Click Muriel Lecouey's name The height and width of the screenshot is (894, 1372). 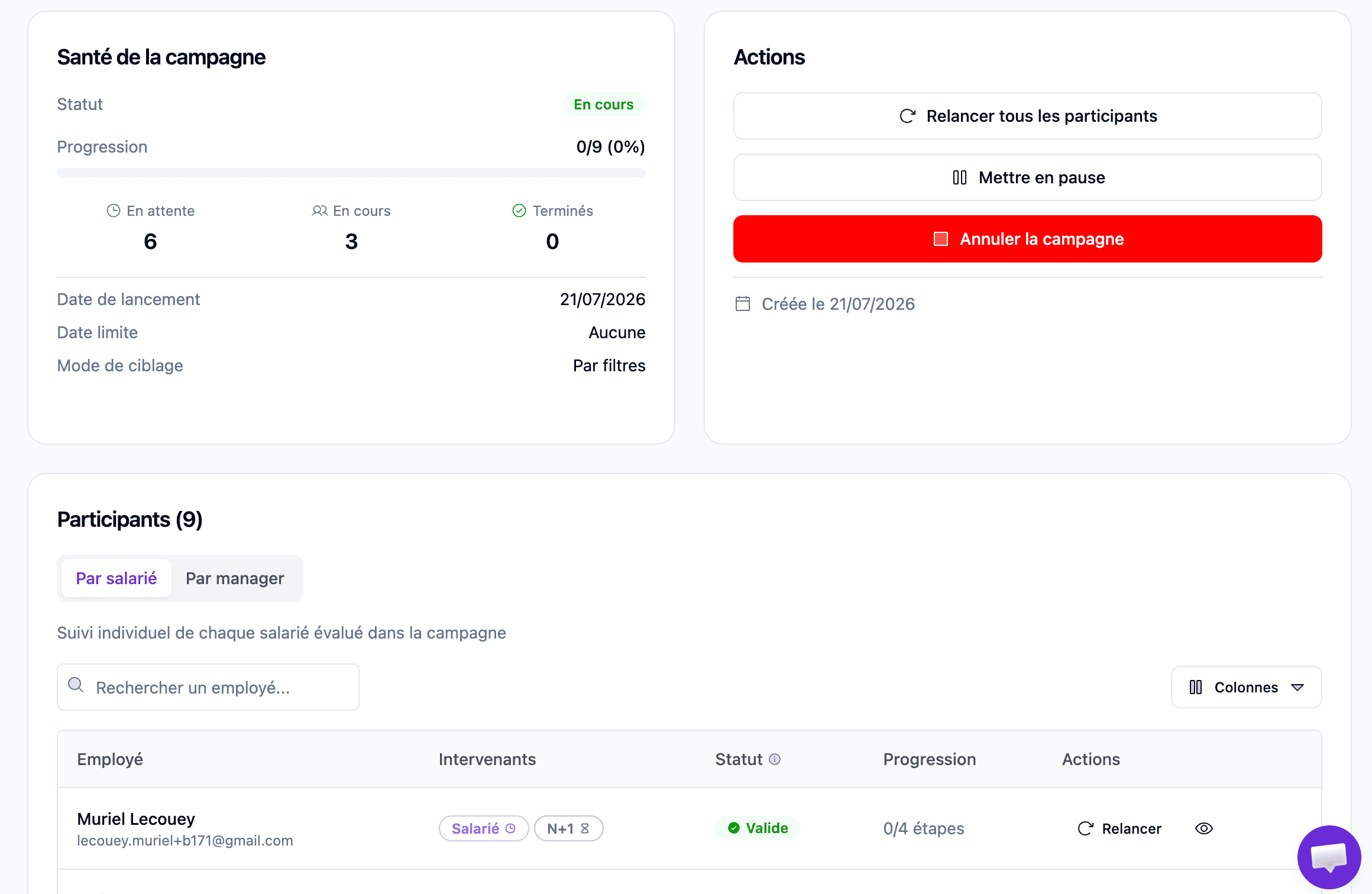(x=136, y=819)
